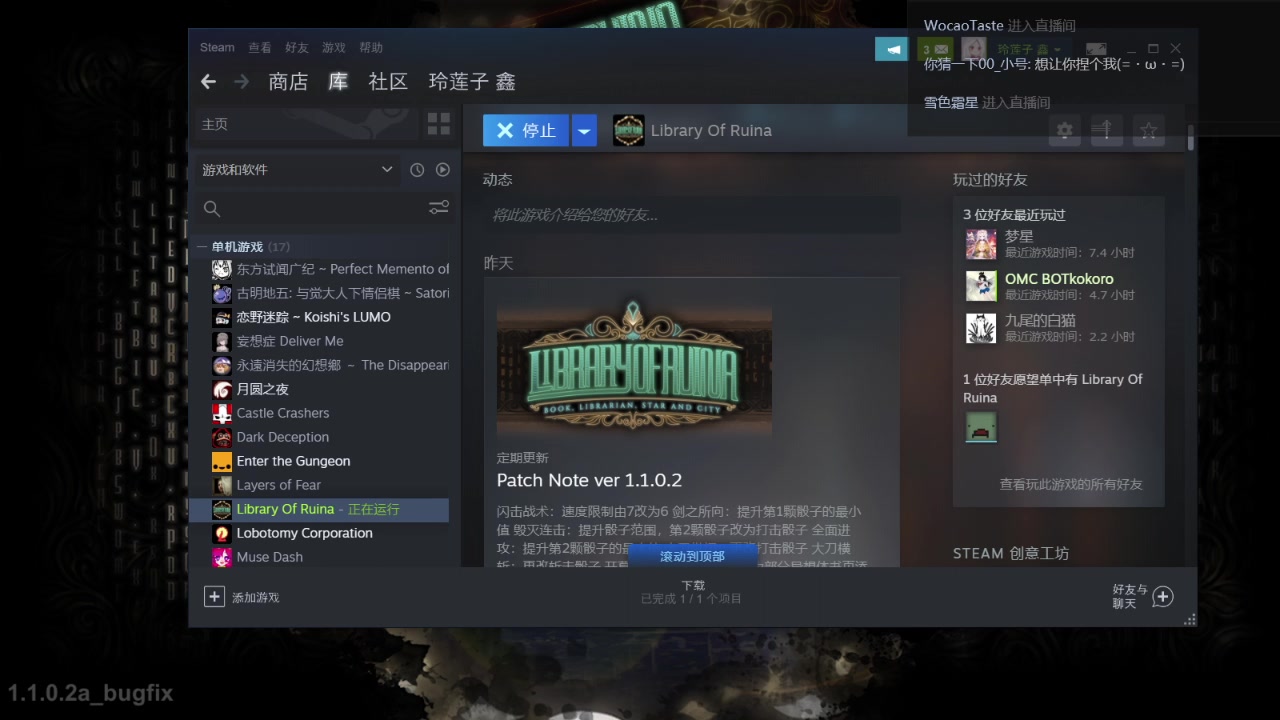Switch library to grid collections view
This screenshot has width=1280, height=720.
[x=439, y=124]
